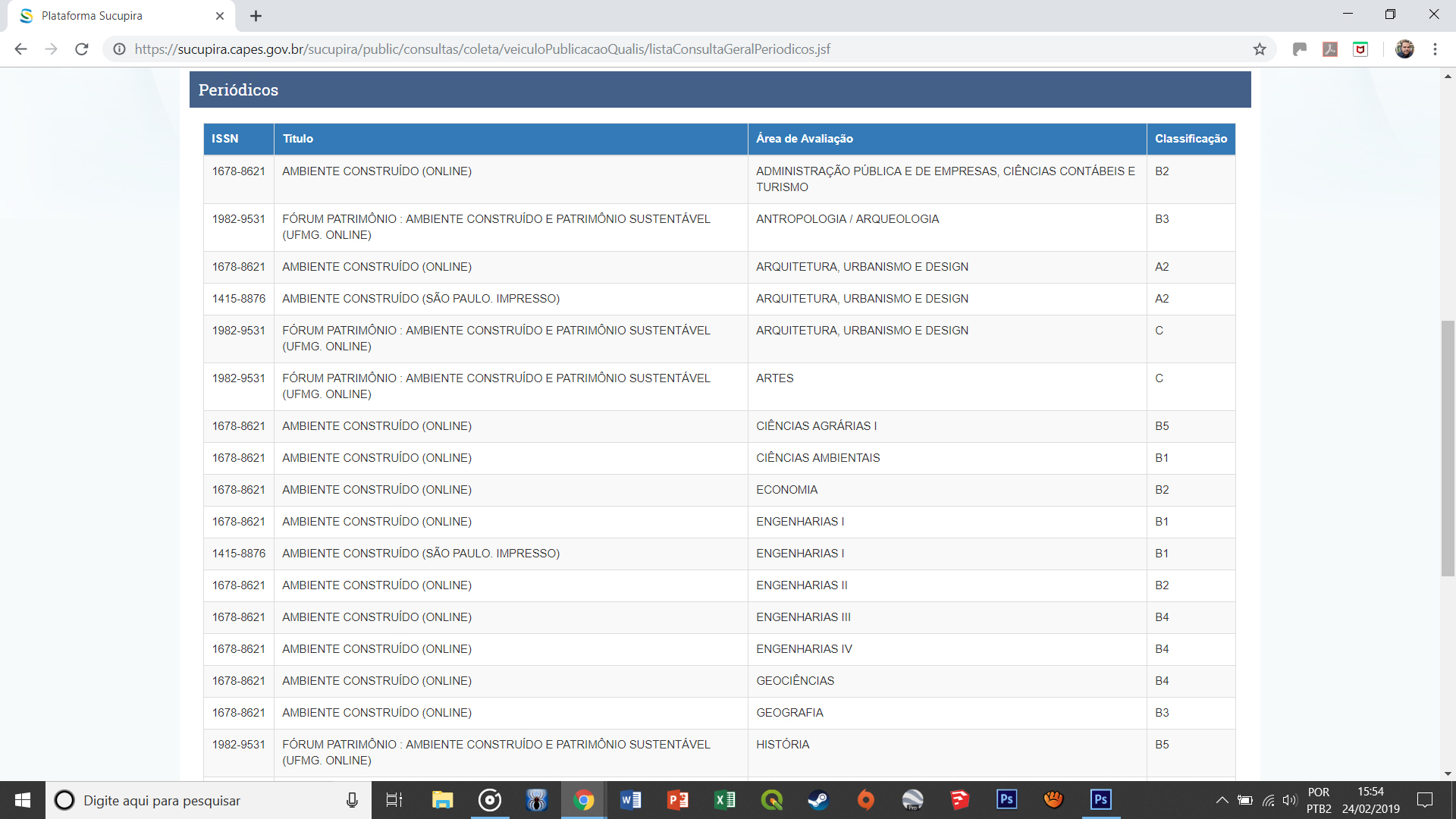
Task: Open the Windows notification center
Action: coord(1425,800)
